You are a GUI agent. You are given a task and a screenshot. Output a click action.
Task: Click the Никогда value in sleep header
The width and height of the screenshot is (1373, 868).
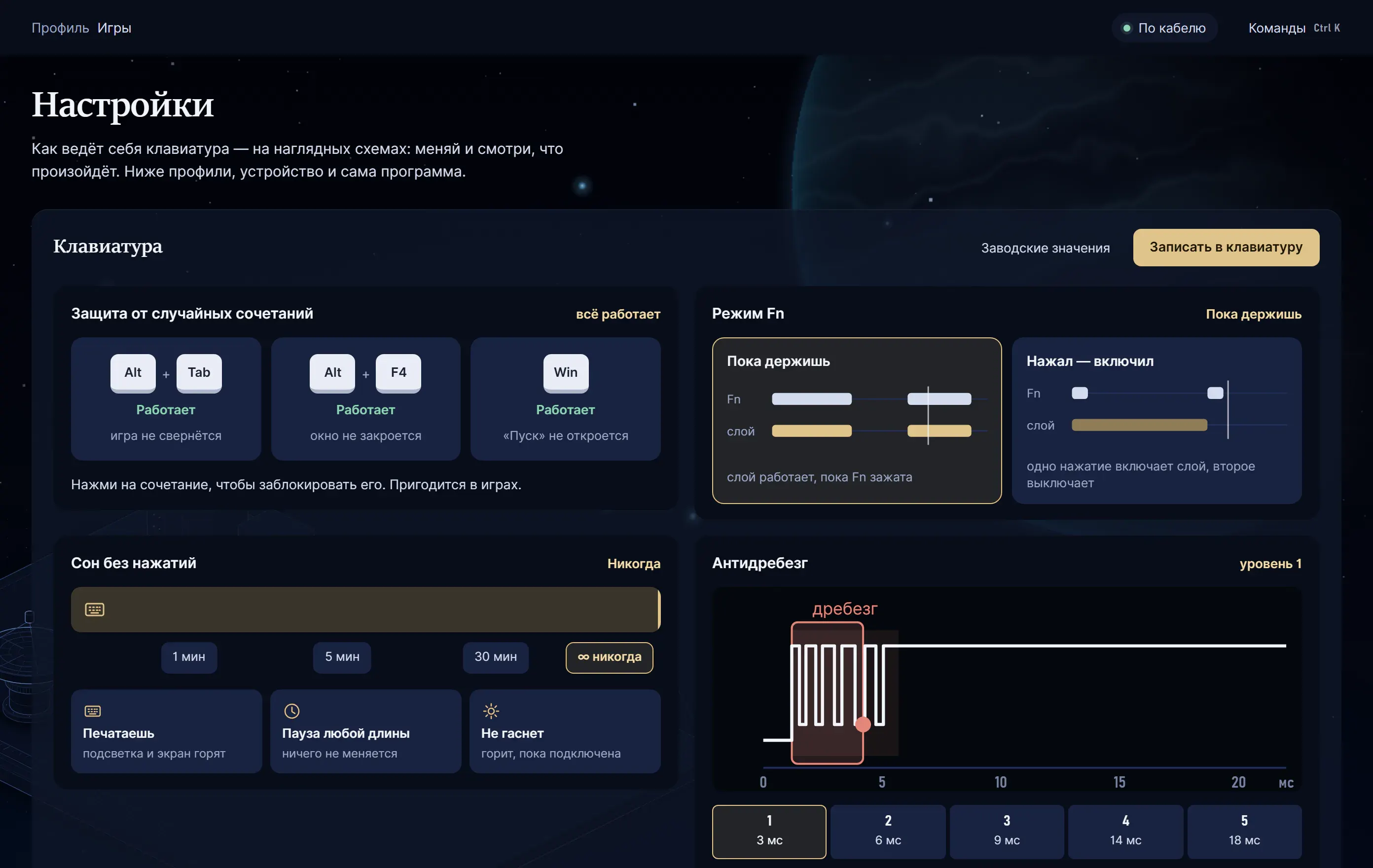633,563
